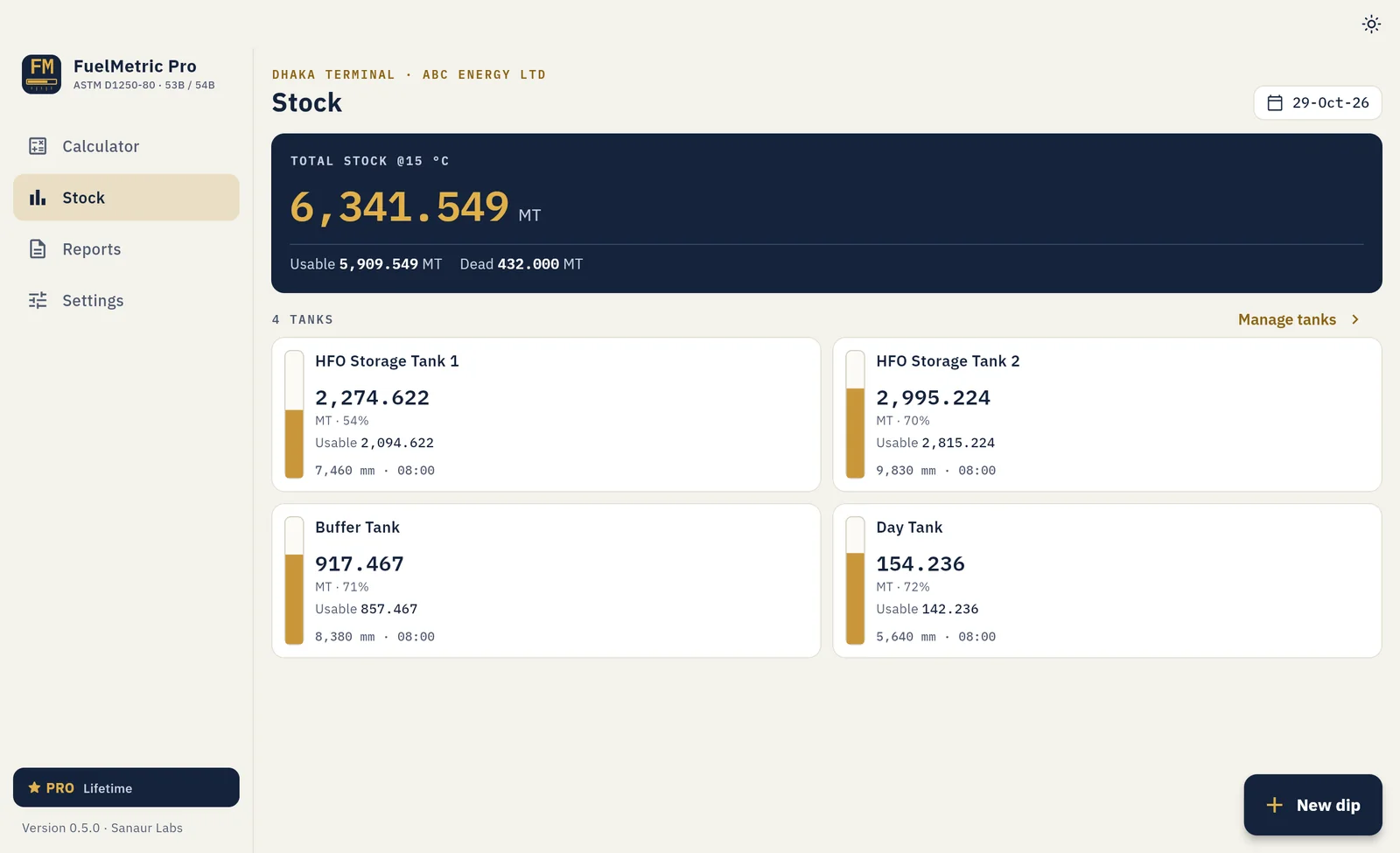Image resolution: width=1400 pixels, height=853 pixels.
Task: Toggle light/dark theme sun icon
Action: click(1371, 24)
